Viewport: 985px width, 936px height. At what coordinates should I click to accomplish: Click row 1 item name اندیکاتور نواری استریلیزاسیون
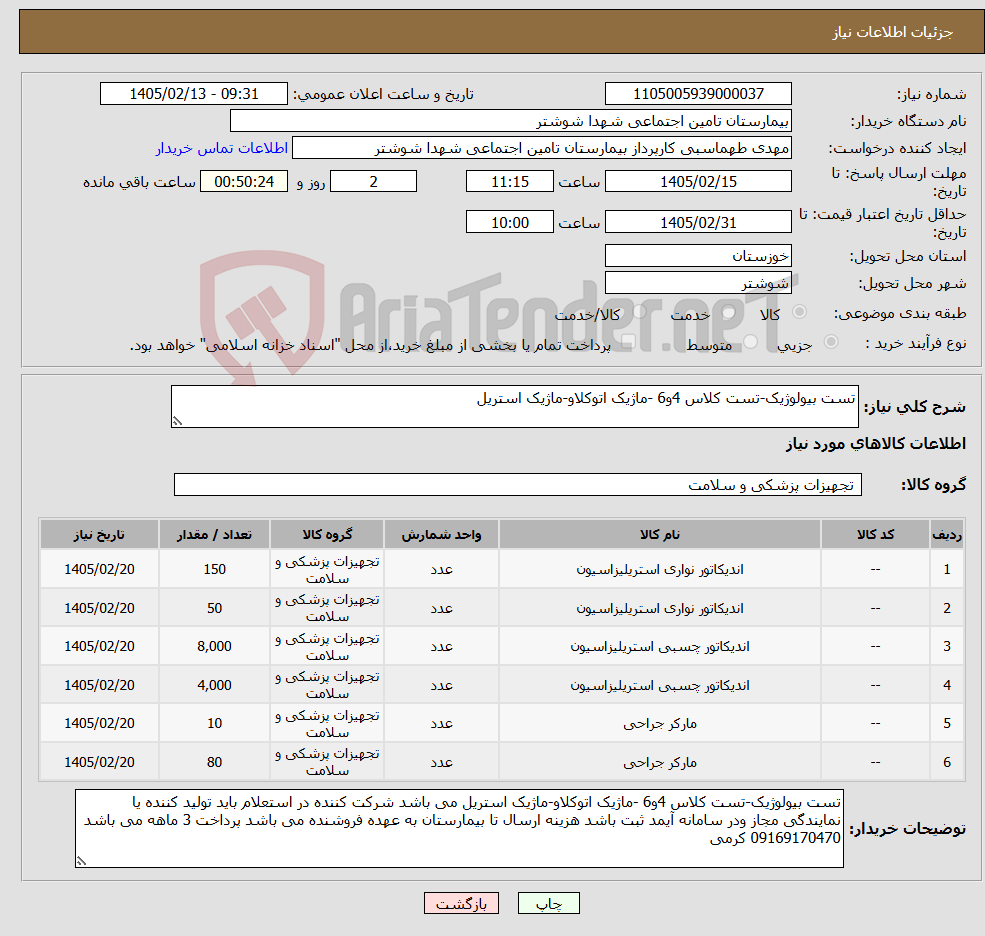660,570
